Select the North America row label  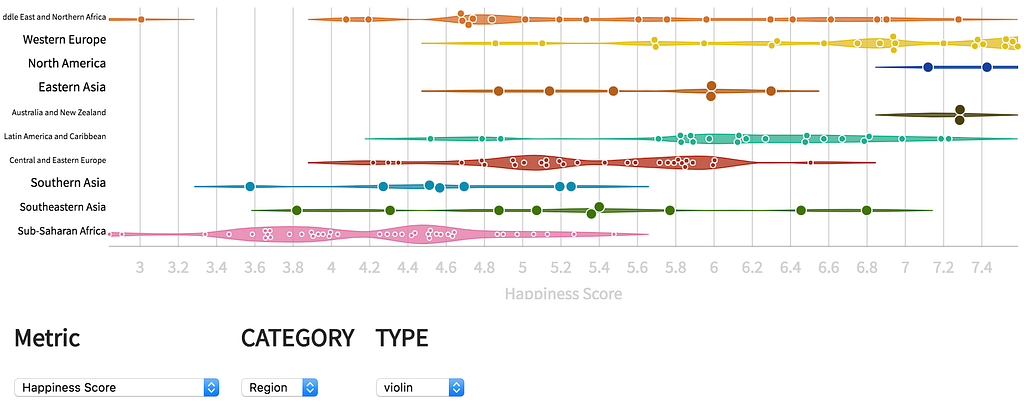[x=67, y=63]
